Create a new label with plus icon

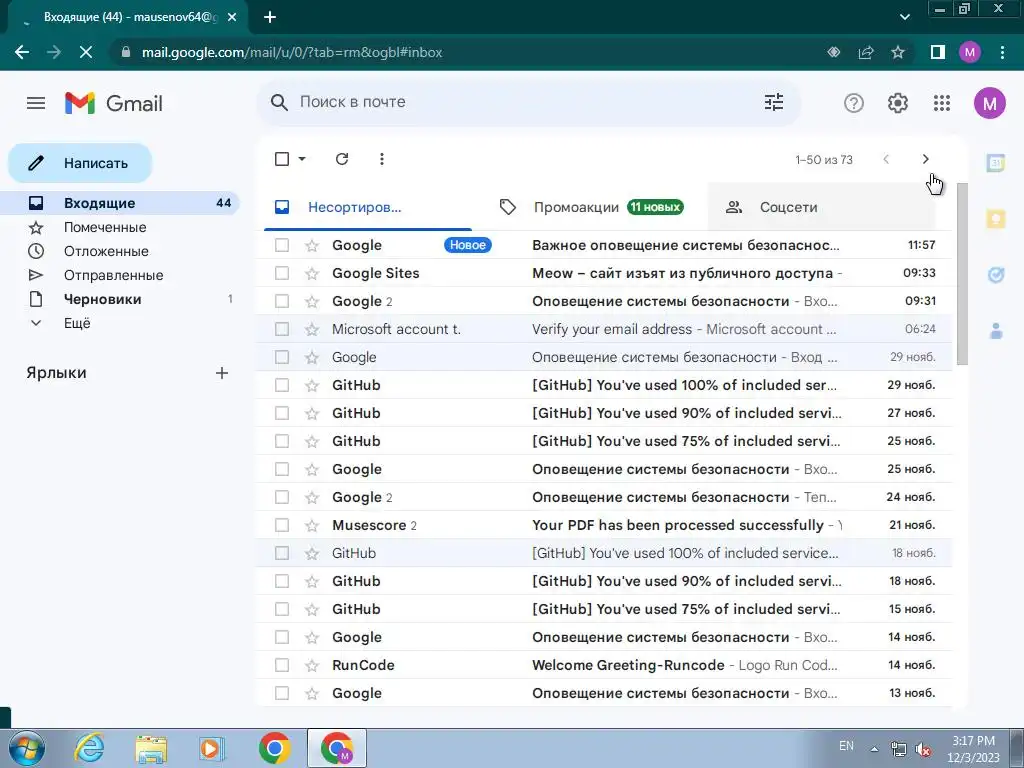[222, 373]
